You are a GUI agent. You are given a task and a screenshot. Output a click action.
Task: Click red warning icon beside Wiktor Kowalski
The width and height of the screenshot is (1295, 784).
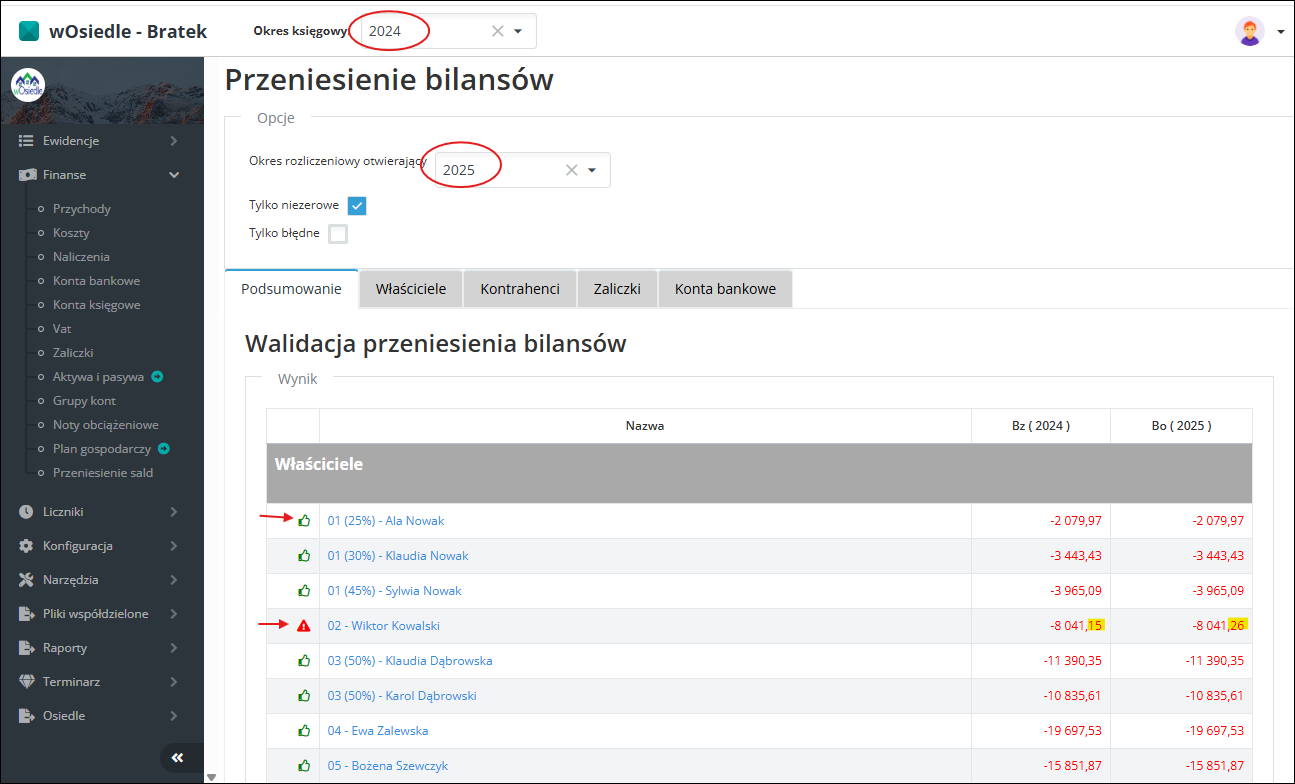tap(304, 626)
